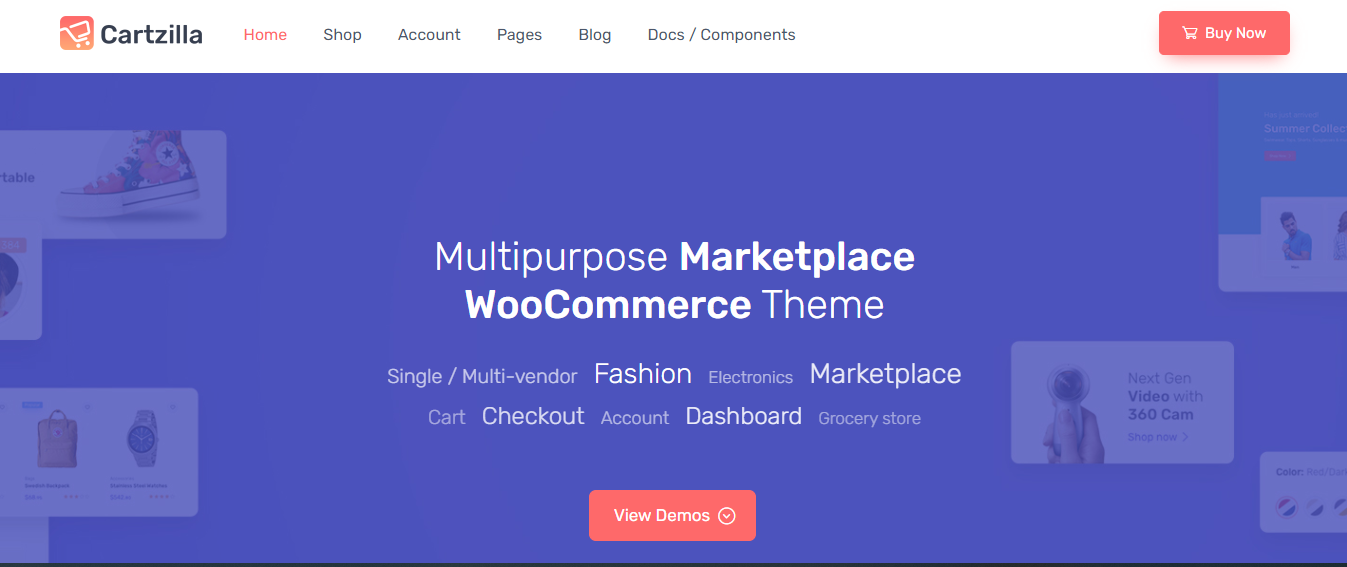
Task: Select the Electronics tag
Action: coord(750,378)
